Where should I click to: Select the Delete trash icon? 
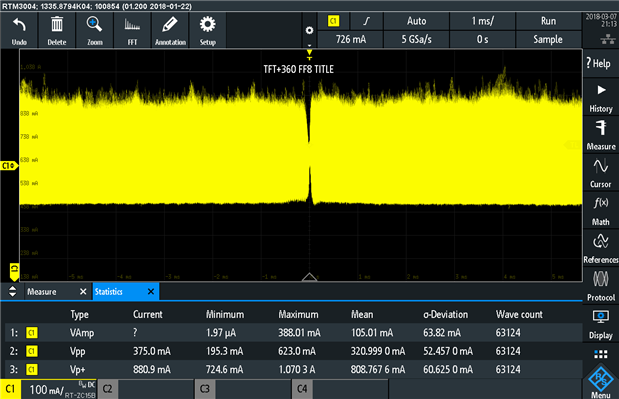(57, 30)
